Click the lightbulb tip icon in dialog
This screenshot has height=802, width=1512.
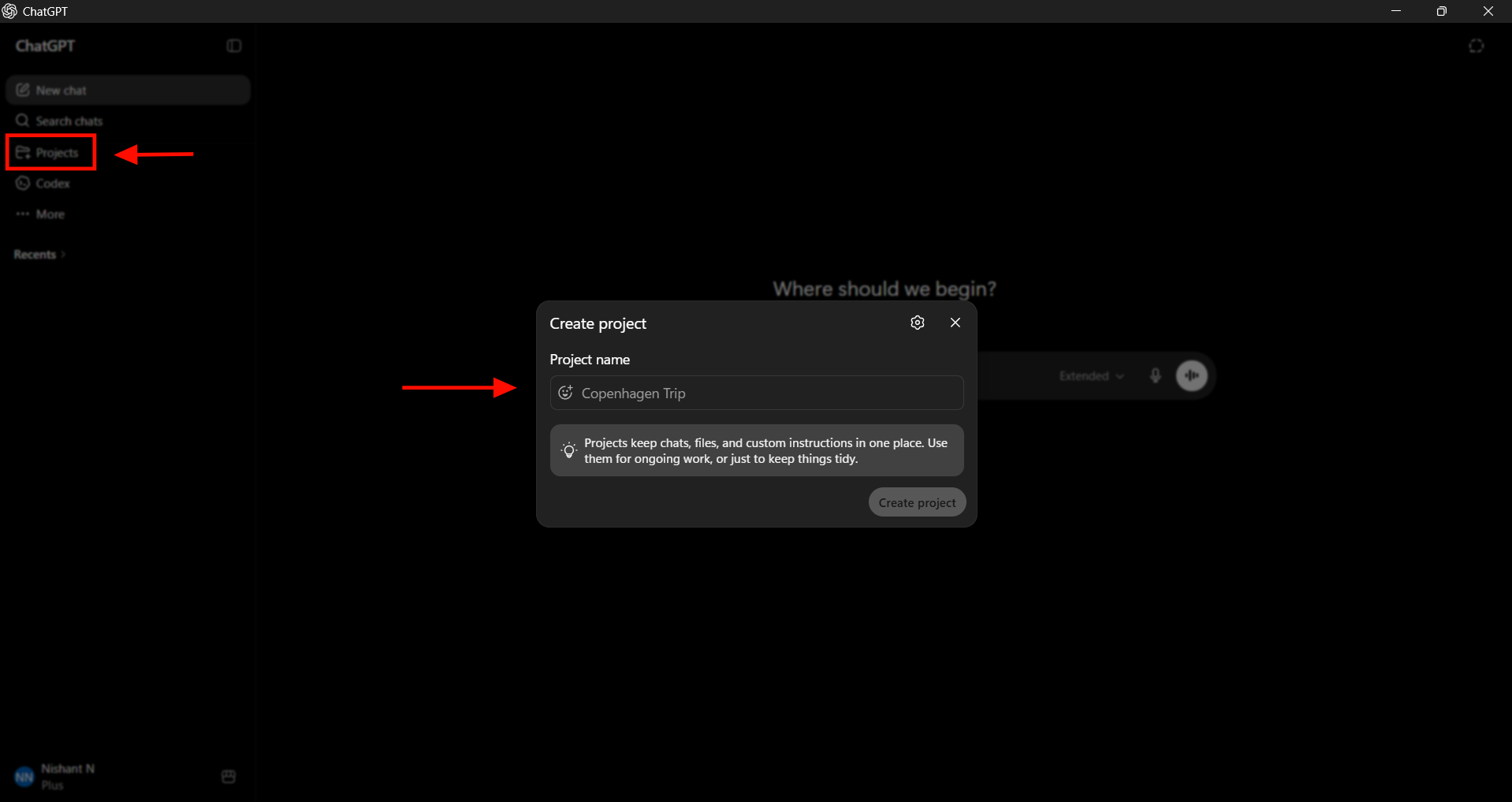click(x=568, y=450)
